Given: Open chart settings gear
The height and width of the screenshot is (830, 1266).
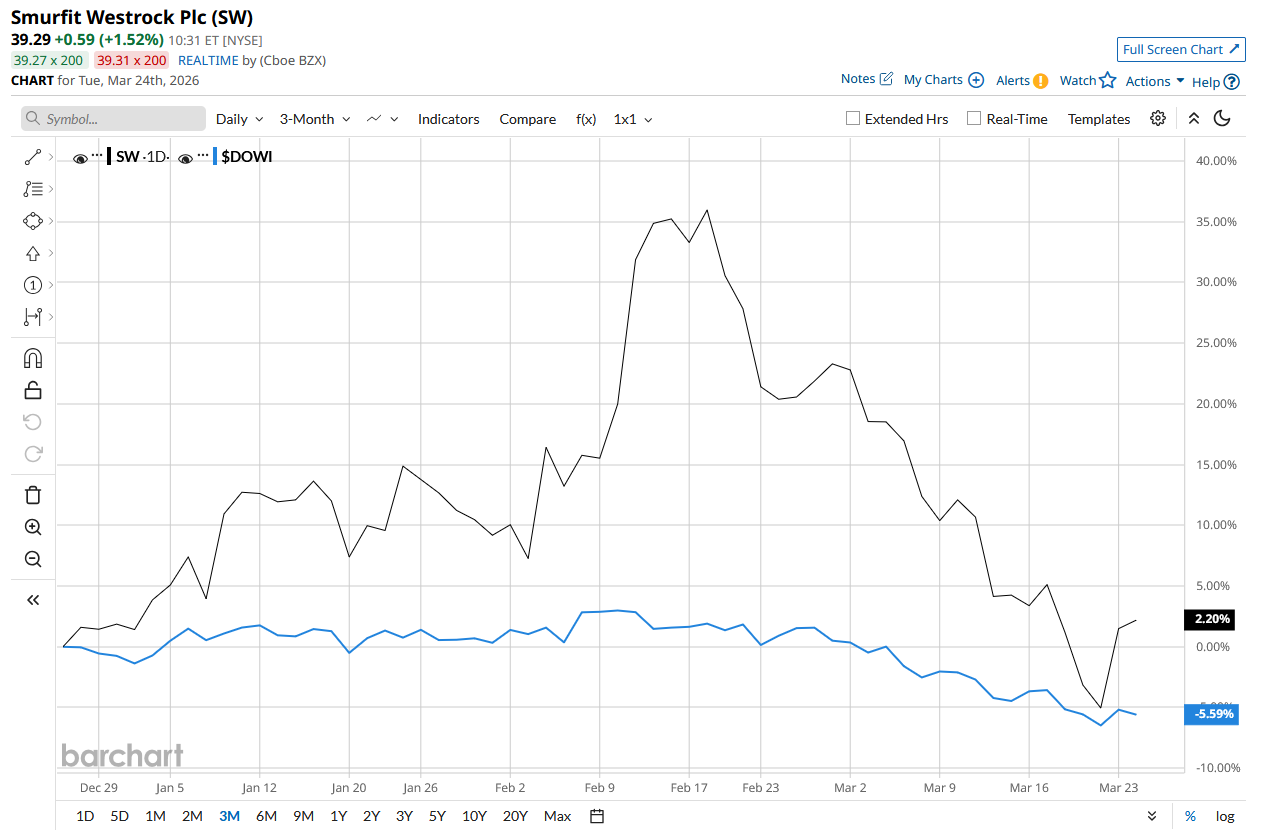Looking at the screenshot, I should click(x=1158, y=118).
